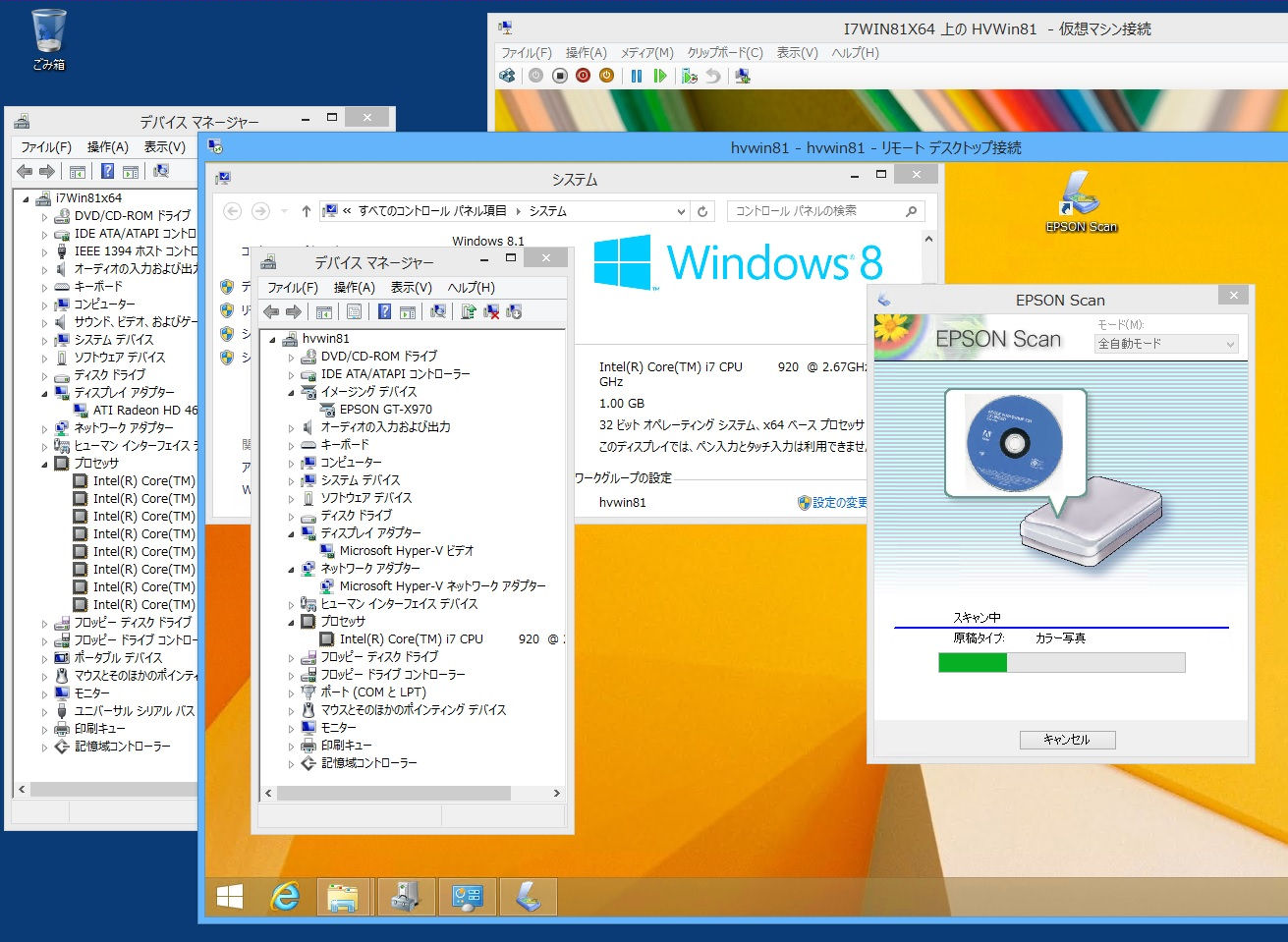Open 表示(V) menu in host Device Manager
Image resolution: width=1288 pixels, height=942 pixels.
point(164,146)
